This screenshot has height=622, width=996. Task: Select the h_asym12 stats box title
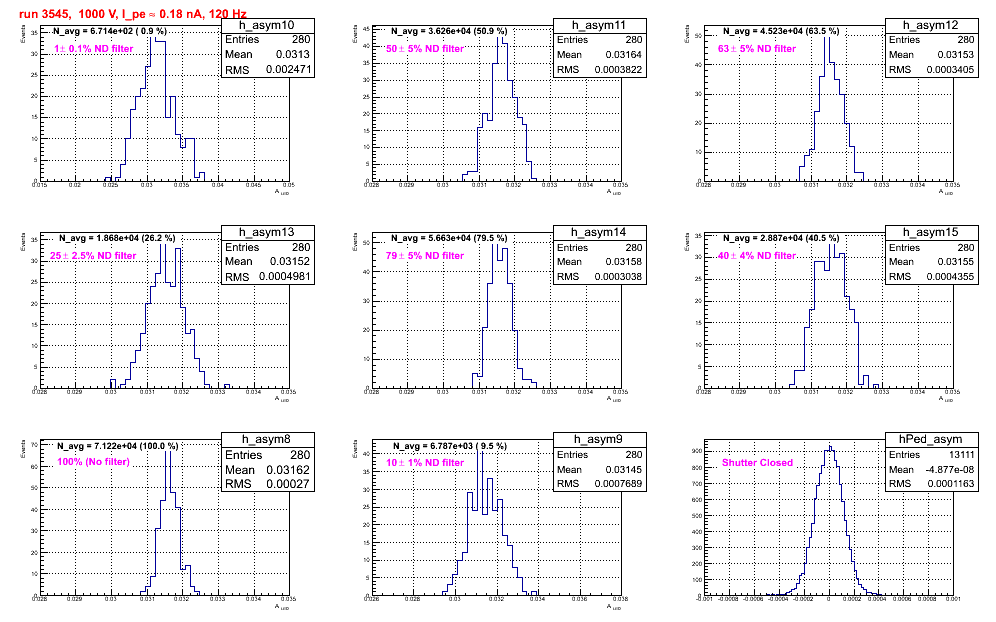pos(931,25)
